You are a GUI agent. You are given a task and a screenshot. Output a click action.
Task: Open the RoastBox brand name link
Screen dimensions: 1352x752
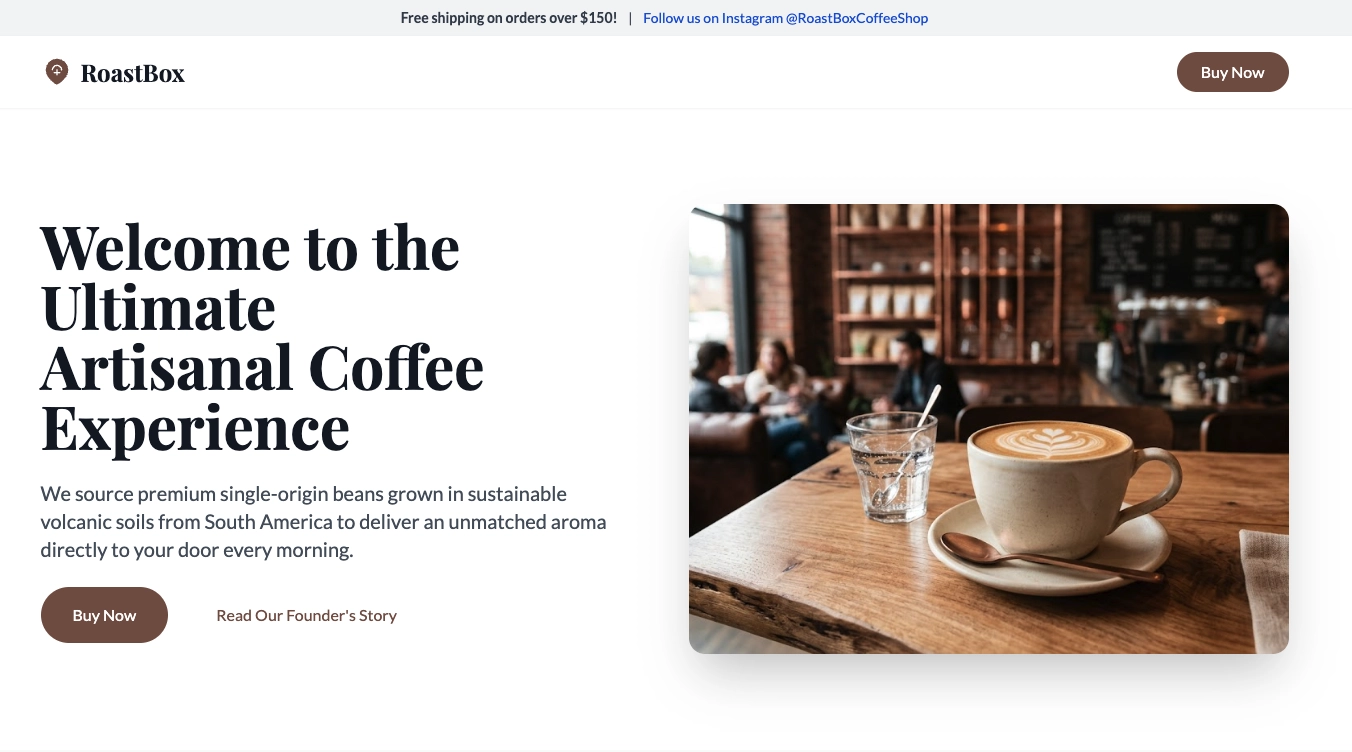(x=132, y=73)
